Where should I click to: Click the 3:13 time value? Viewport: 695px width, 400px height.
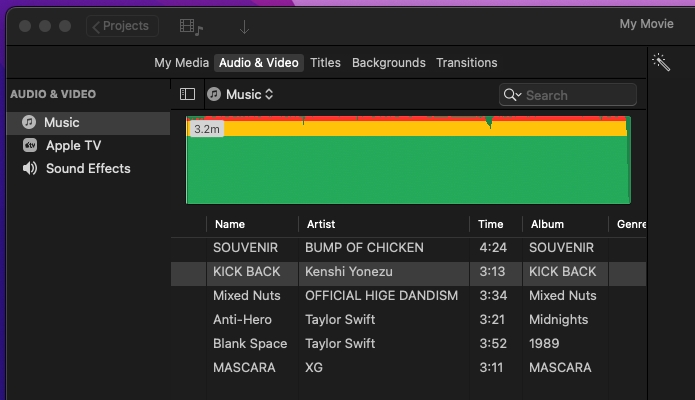492,271
